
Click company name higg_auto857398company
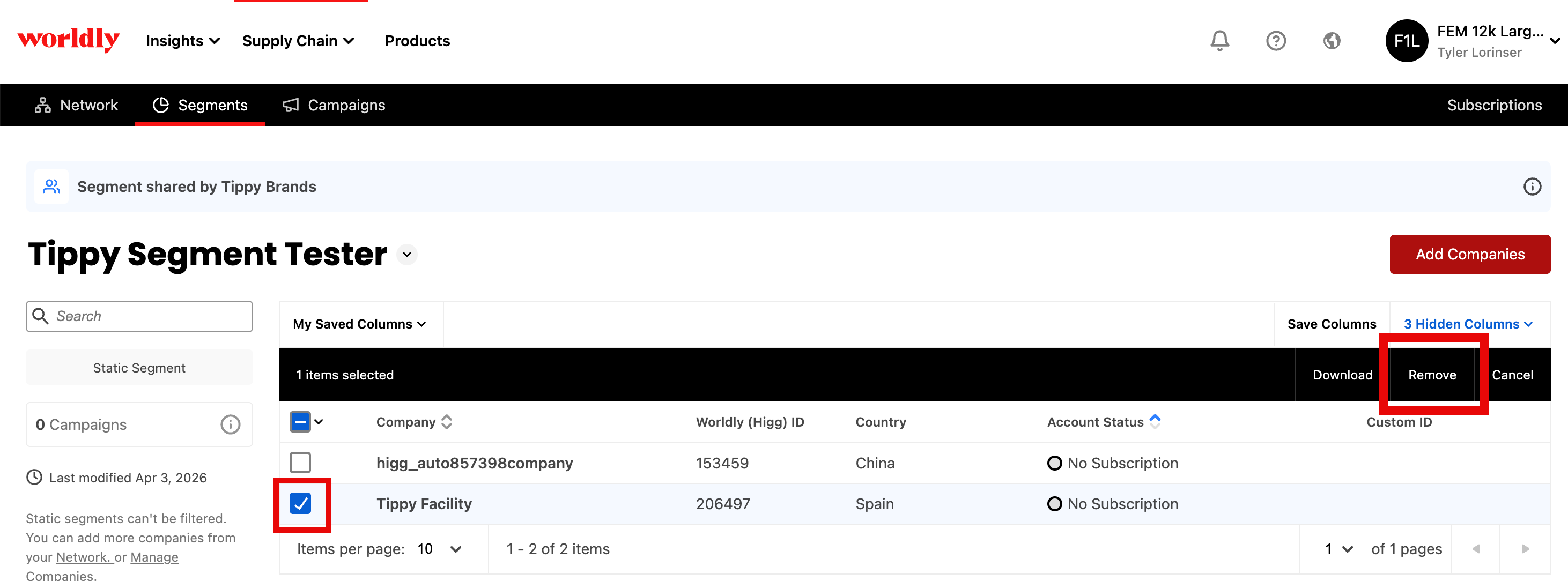tap(475, 463)
